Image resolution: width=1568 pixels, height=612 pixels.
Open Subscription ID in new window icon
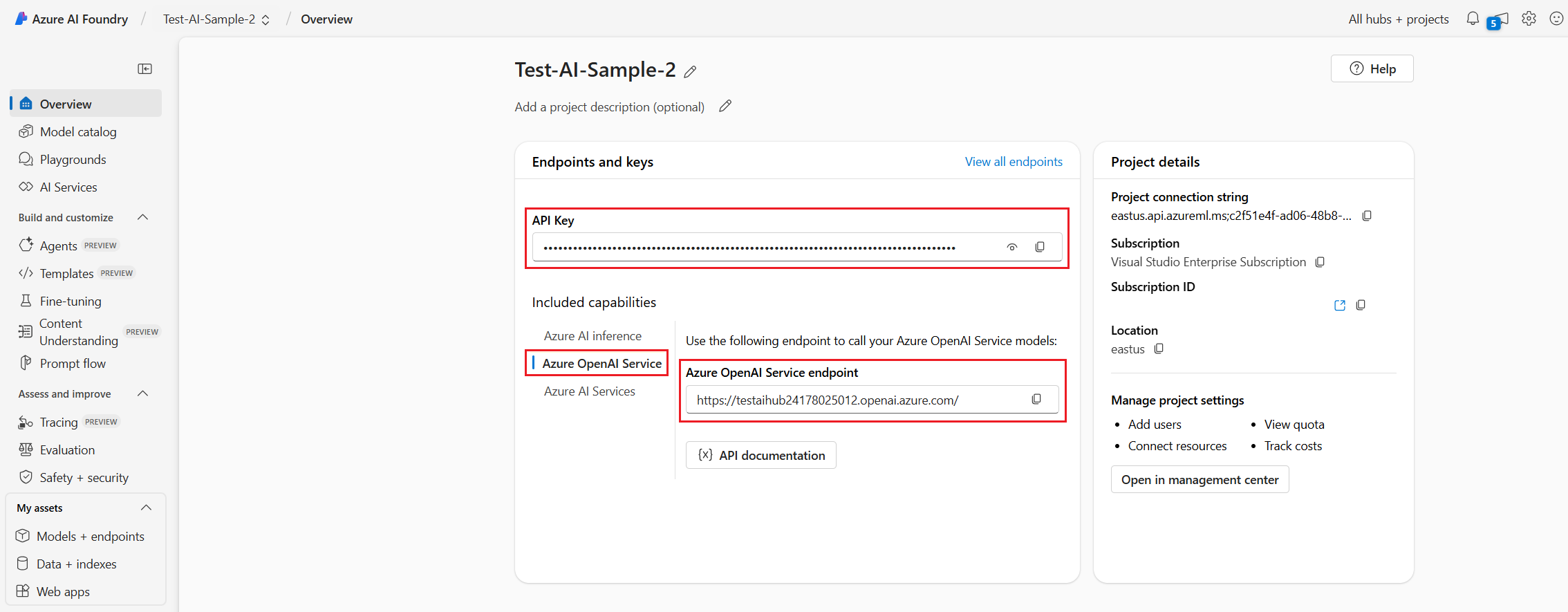1339,304
